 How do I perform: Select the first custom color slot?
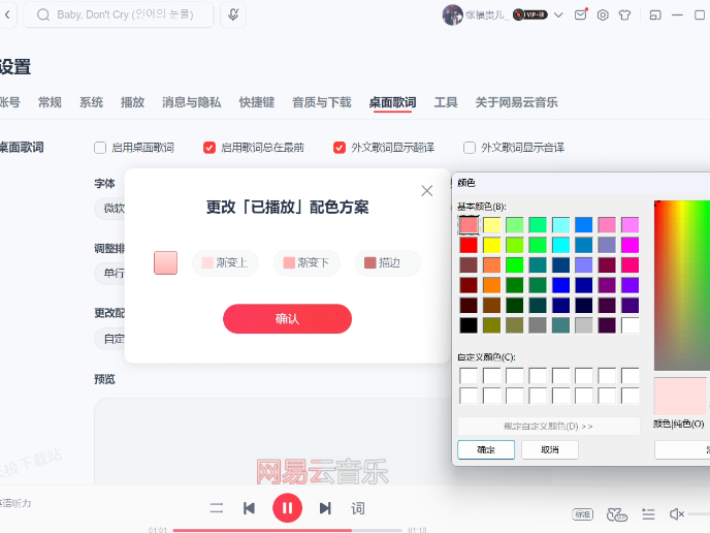tap(469, 375)
